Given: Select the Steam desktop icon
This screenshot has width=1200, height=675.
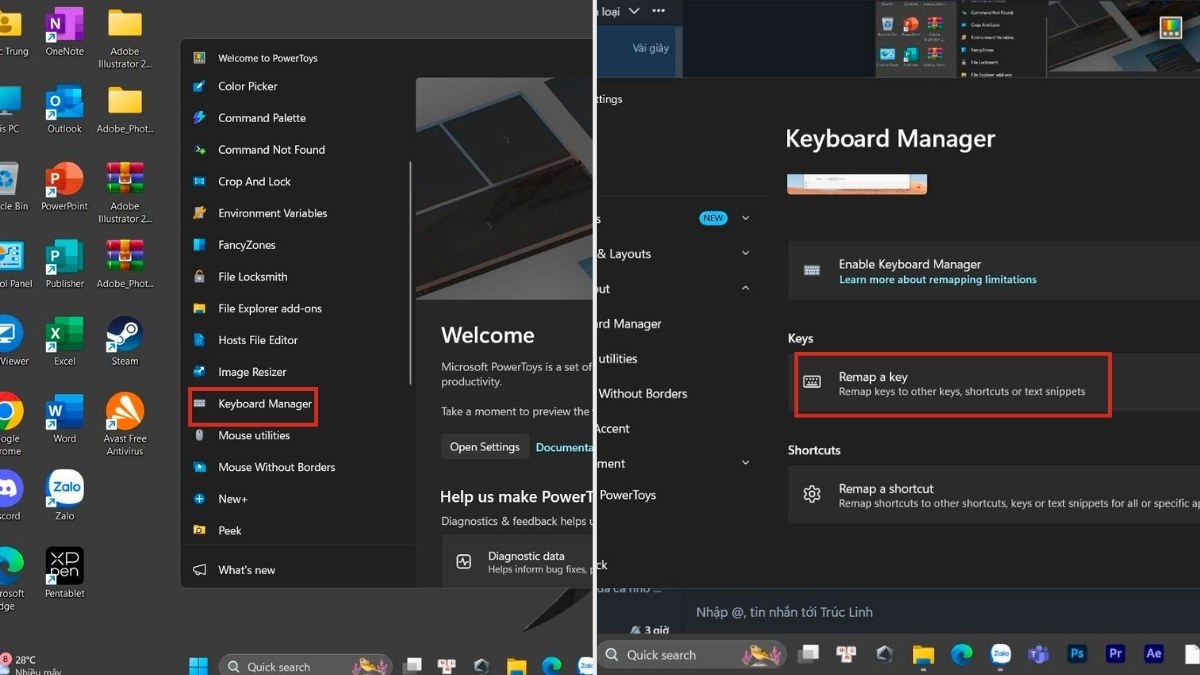Looking at the screenshot, I should point(125,341).
